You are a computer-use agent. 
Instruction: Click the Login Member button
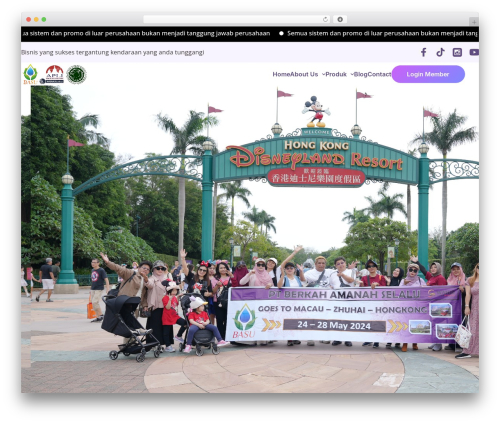(428, 74)
